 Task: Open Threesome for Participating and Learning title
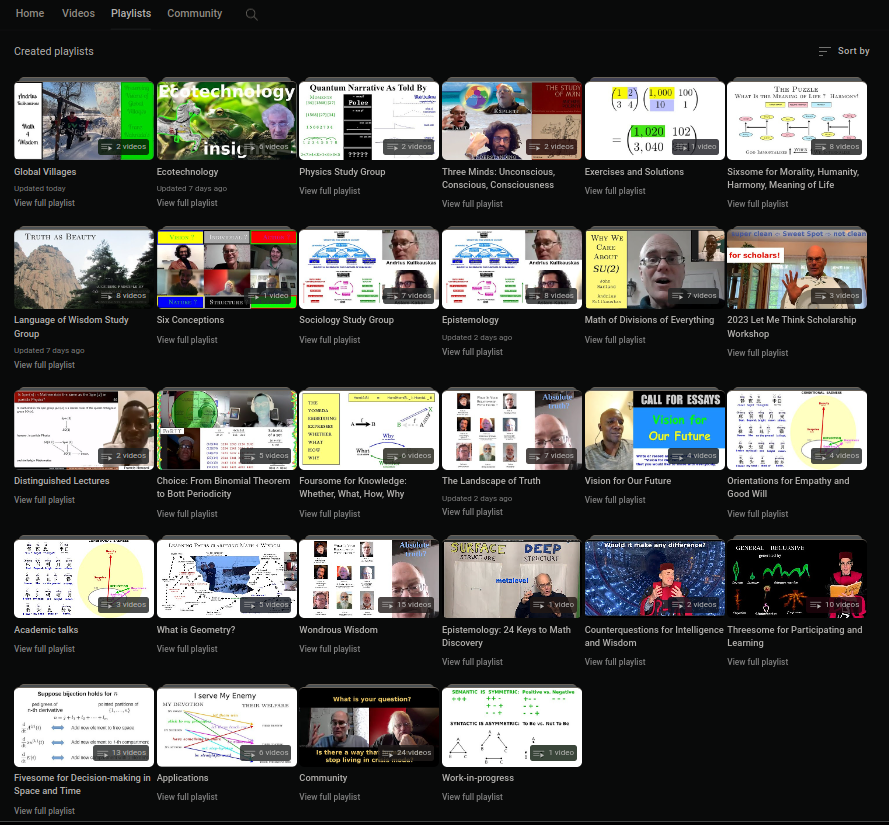[794, 636]
